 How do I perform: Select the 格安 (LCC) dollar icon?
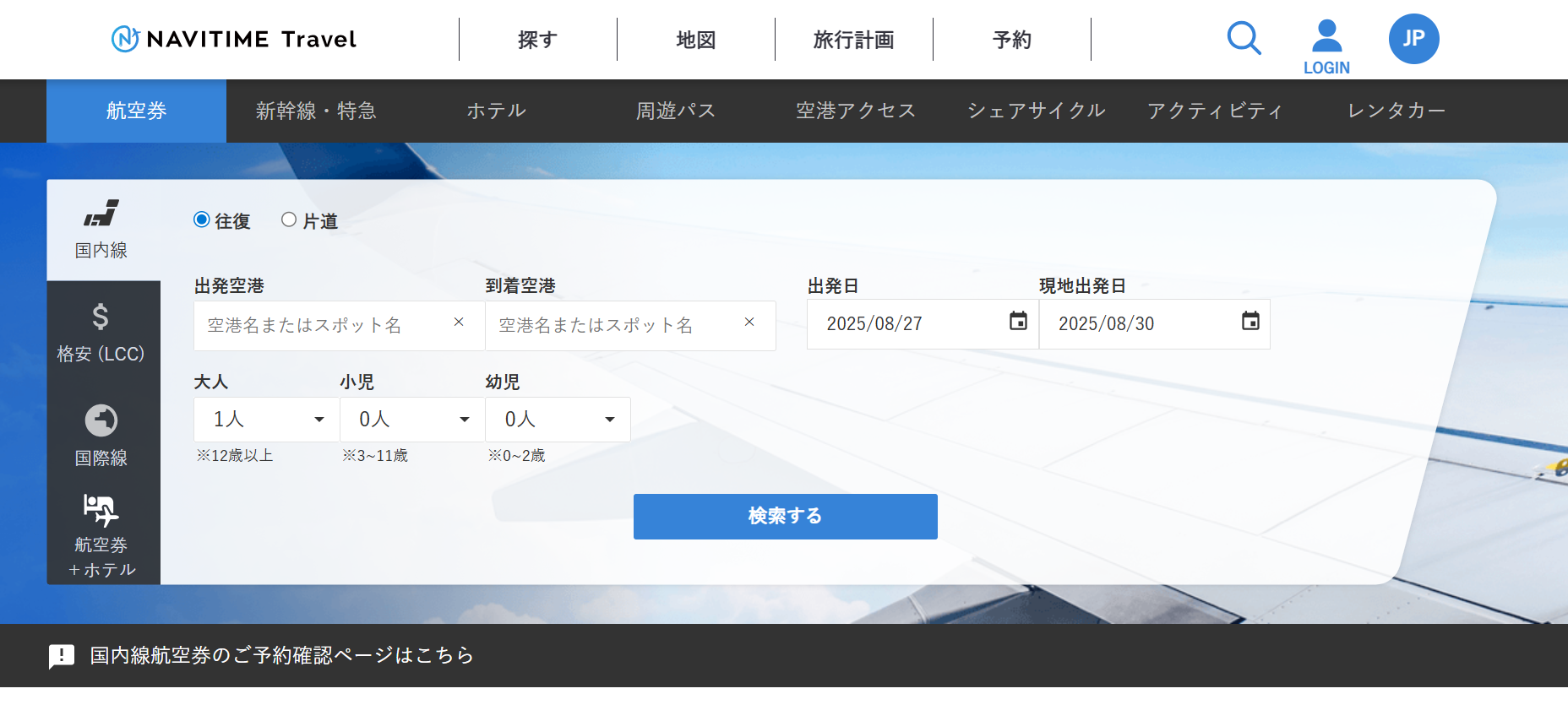coord(101,317)
